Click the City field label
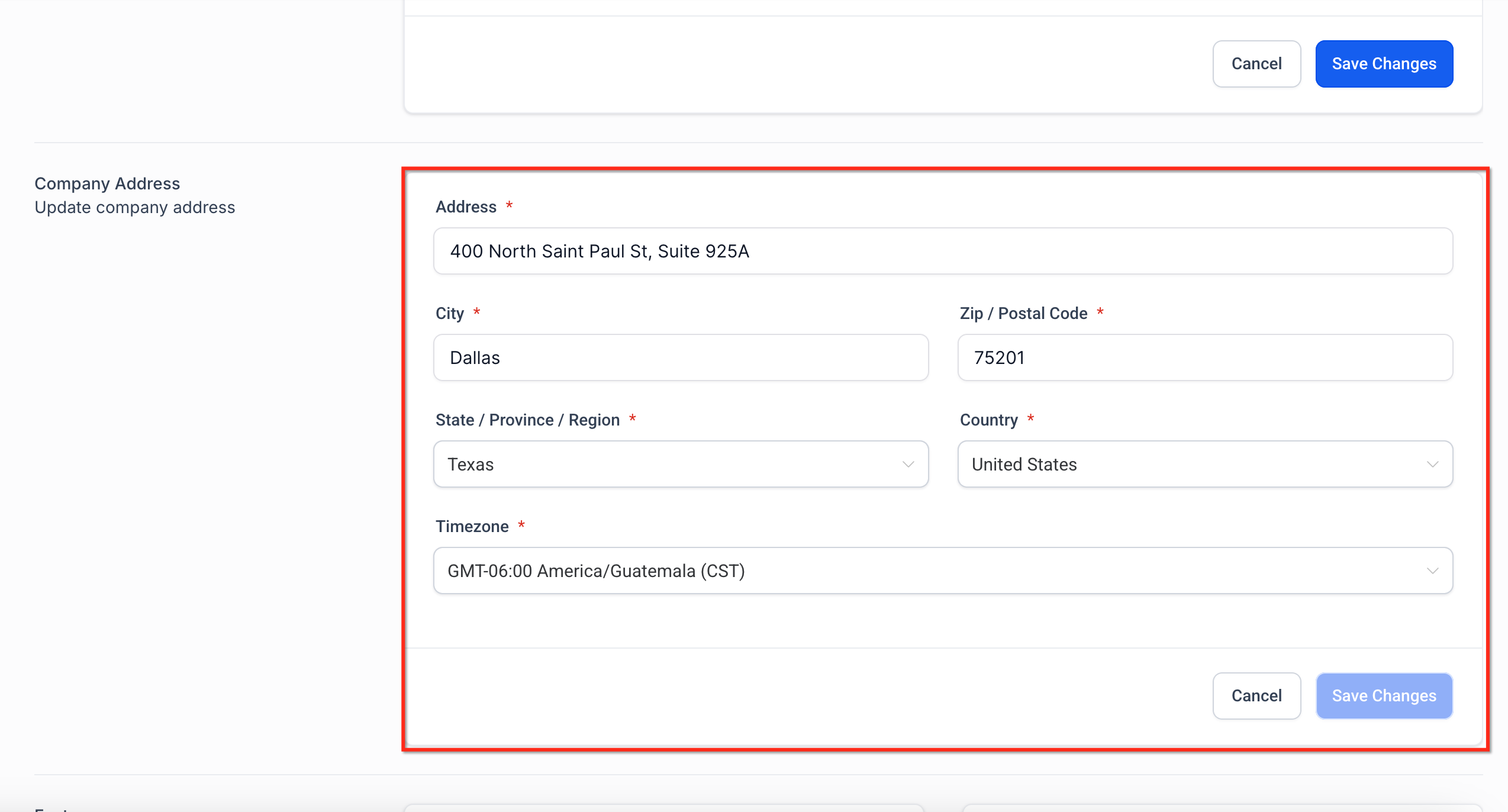Image resolution: width=1508 pixels, height=812 pixels. click(450, 313)
